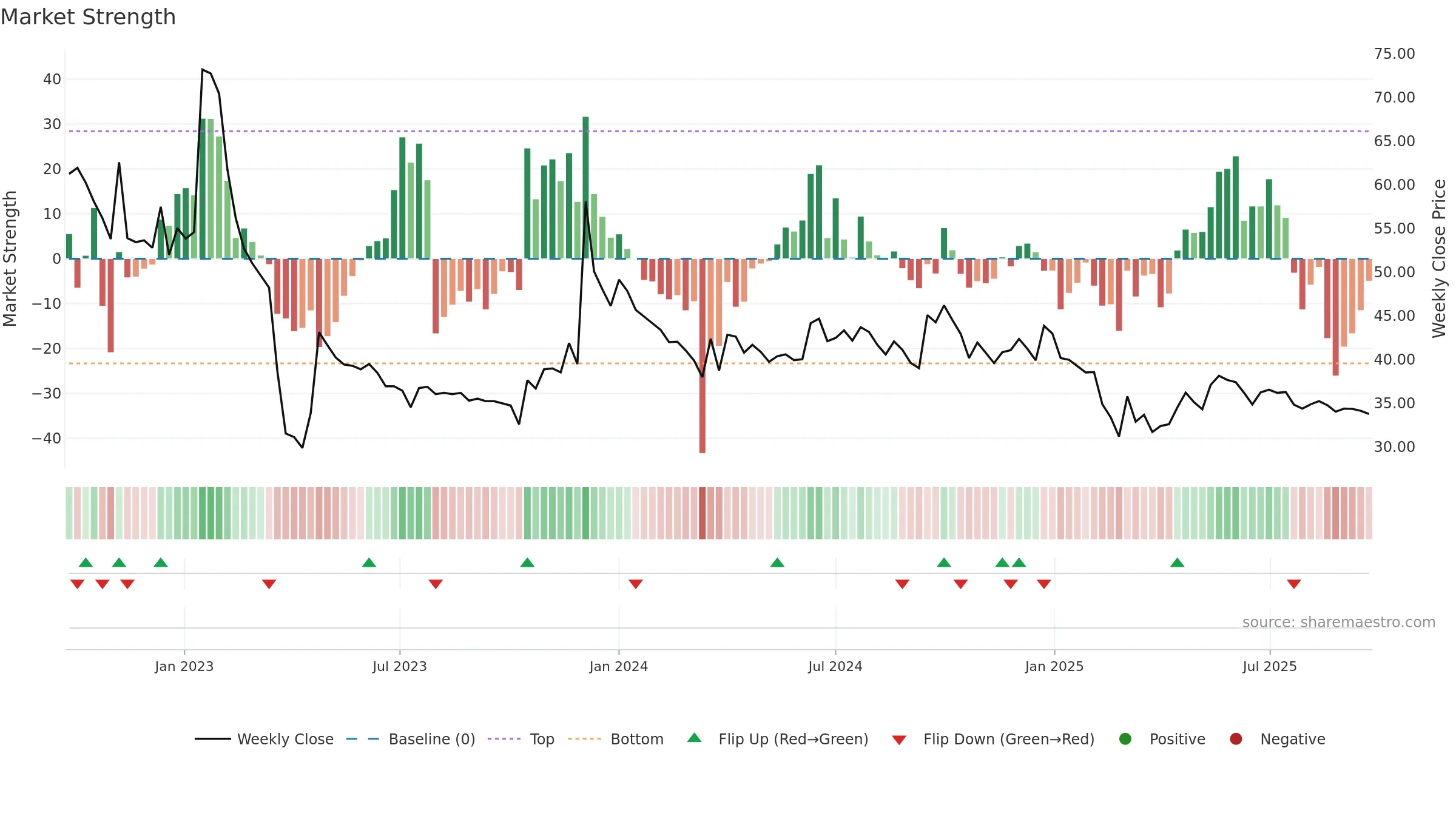Toggle the Top dotted line legend entry

[521, 739]
